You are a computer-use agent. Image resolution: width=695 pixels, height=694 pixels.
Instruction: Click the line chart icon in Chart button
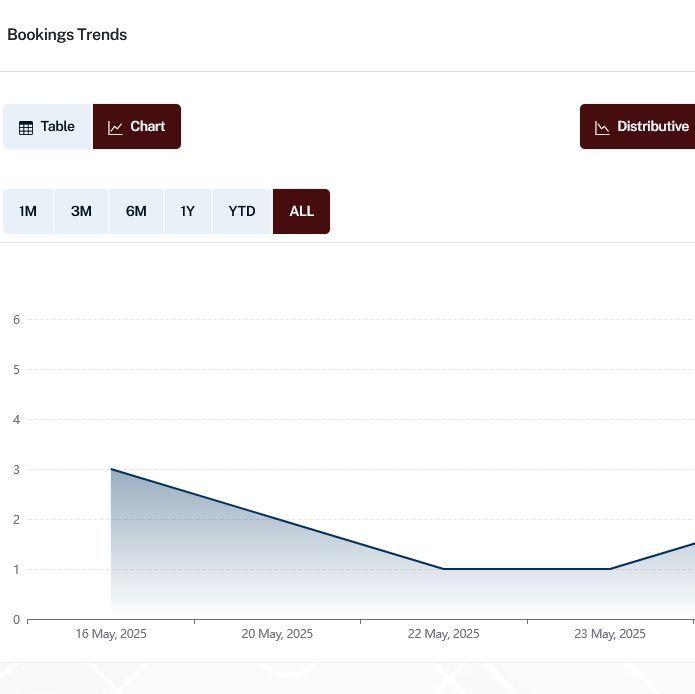116,127
